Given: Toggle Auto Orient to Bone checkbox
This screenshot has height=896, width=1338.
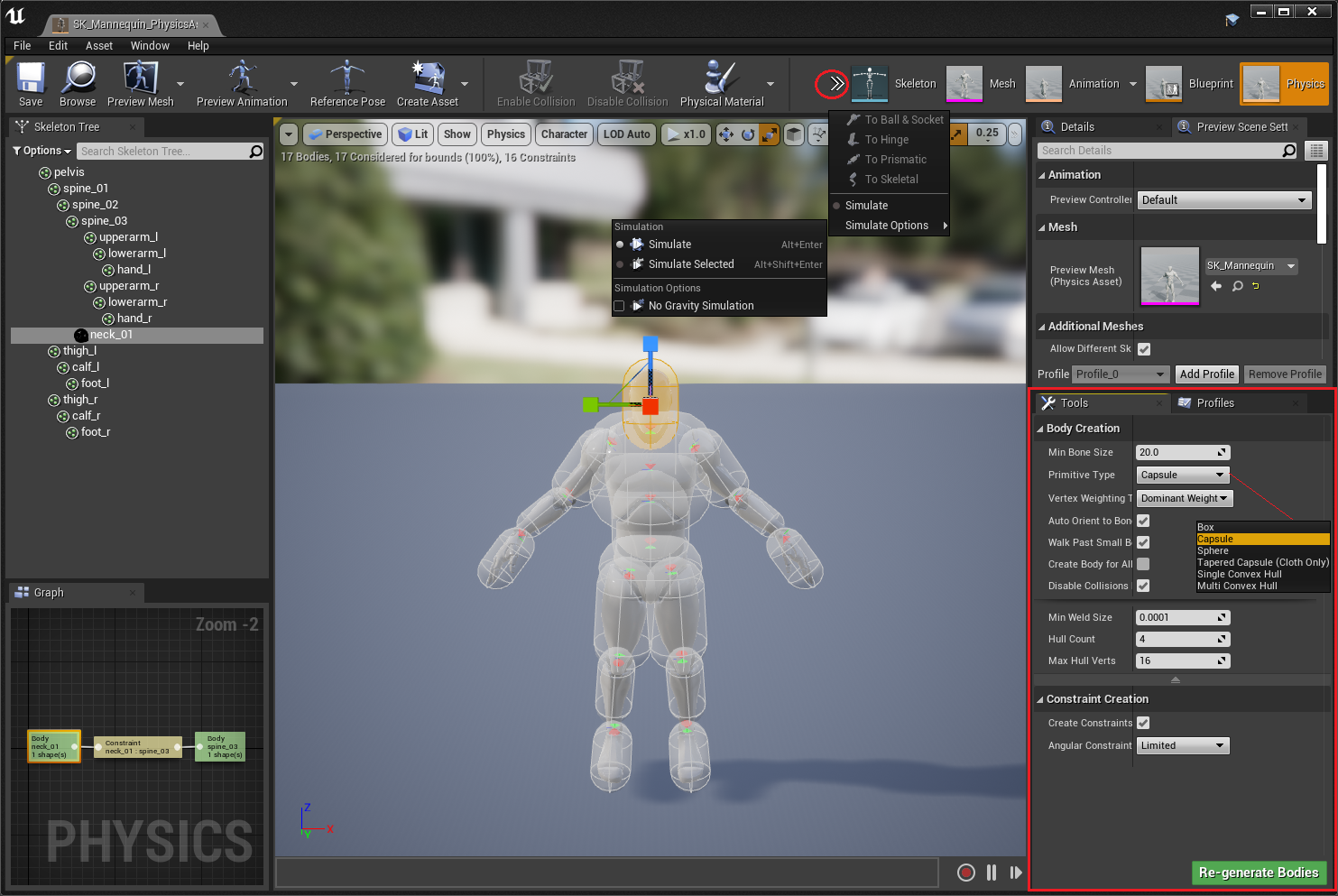Looking at the screenshot, I should tap(1143, 521).
